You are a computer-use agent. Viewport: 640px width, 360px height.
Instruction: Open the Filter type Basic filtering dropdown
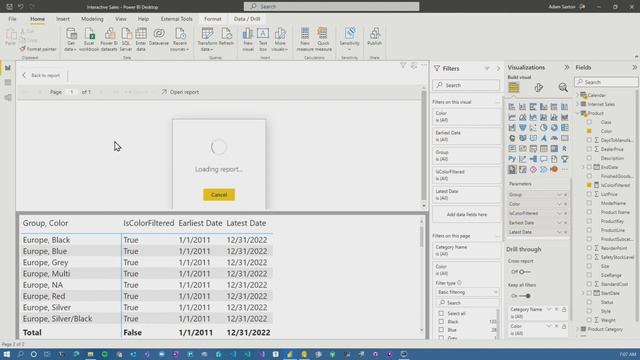point(467,292)
